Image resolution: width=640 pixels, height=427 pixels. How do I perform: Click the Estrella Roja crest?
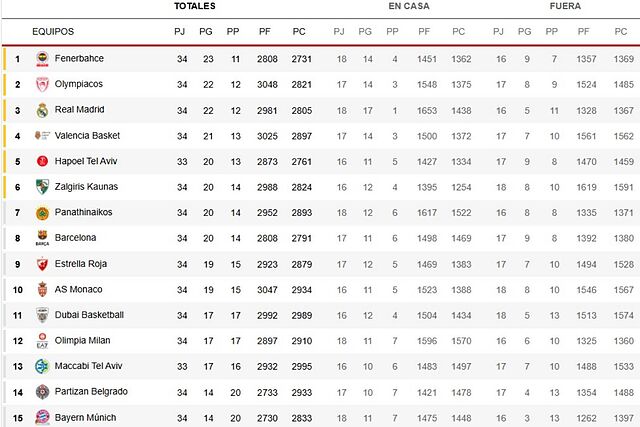point(42,264)
